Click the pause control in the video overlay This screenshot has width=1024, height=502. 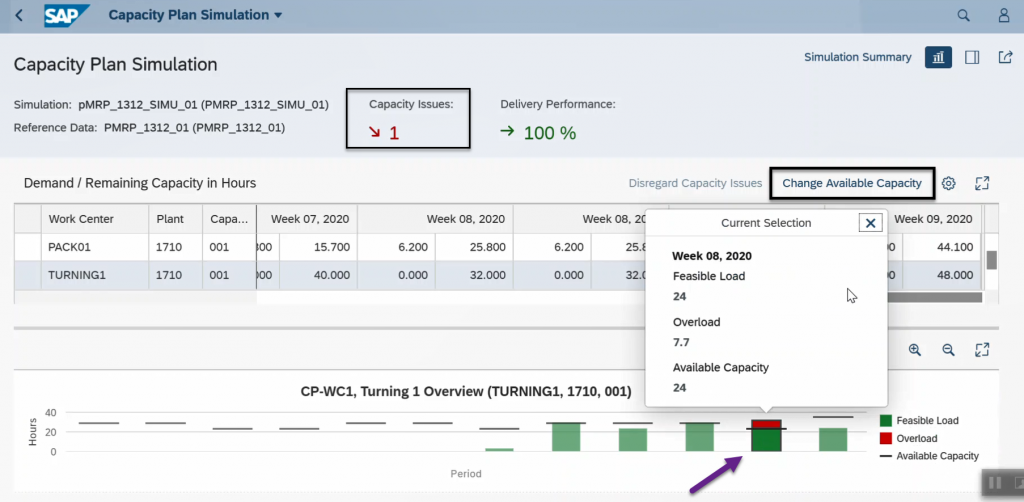tap(995, 482)
